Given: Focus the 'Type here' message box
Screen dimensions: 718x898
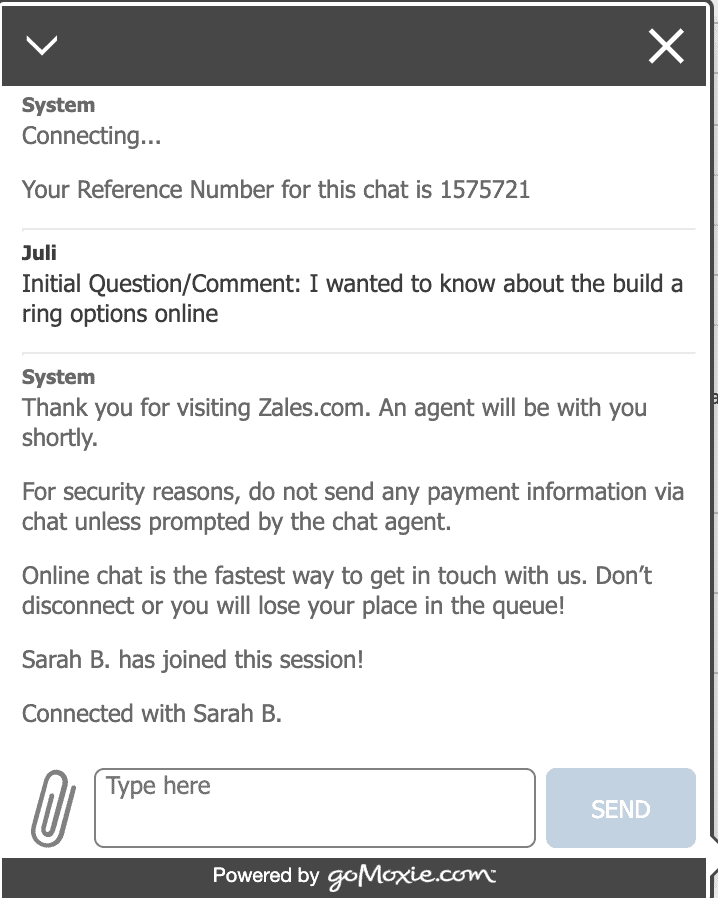Looking at the screenshot, I should [x=315, y=807].
